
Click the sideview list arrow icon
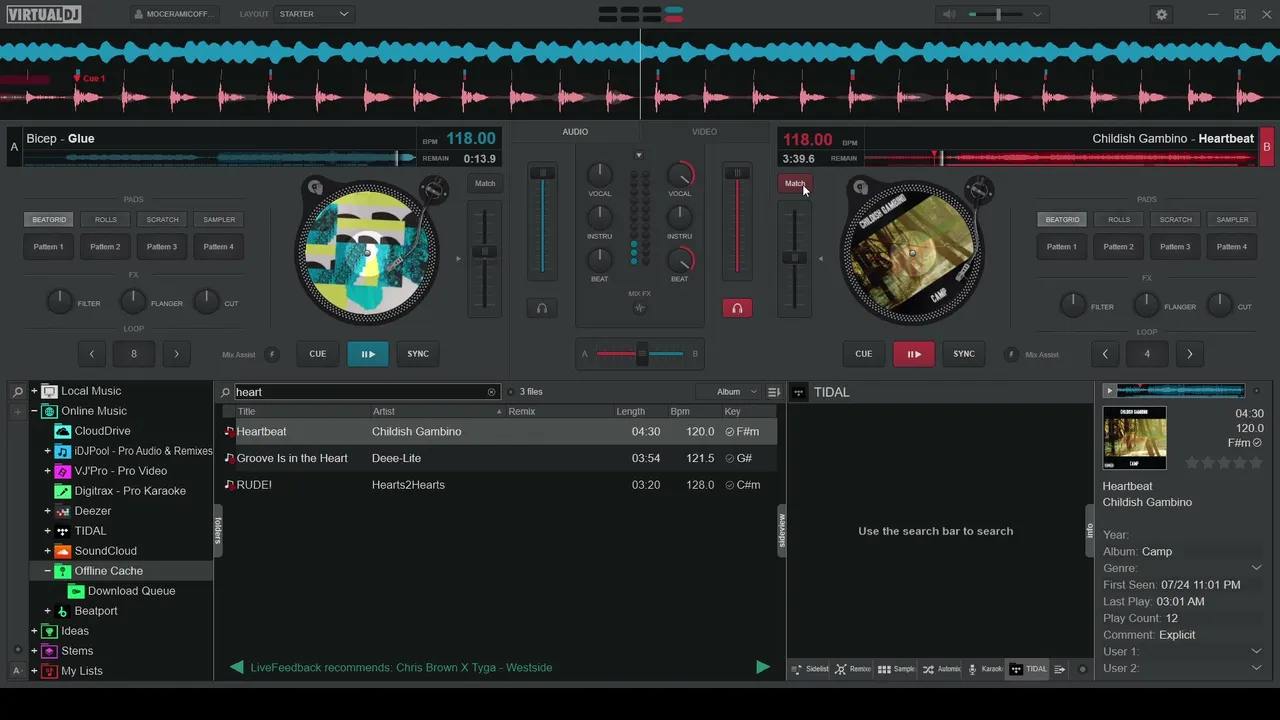click(x=1060, y=669)
